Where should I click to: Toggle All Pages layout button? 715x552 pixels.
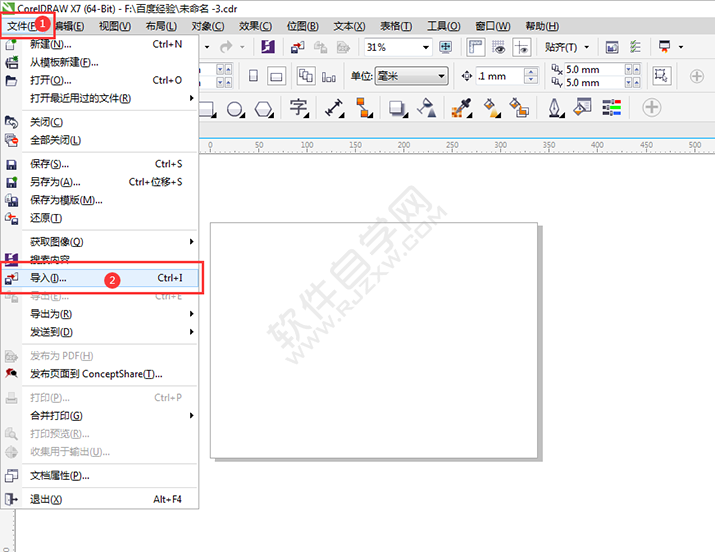click(306, 76)
